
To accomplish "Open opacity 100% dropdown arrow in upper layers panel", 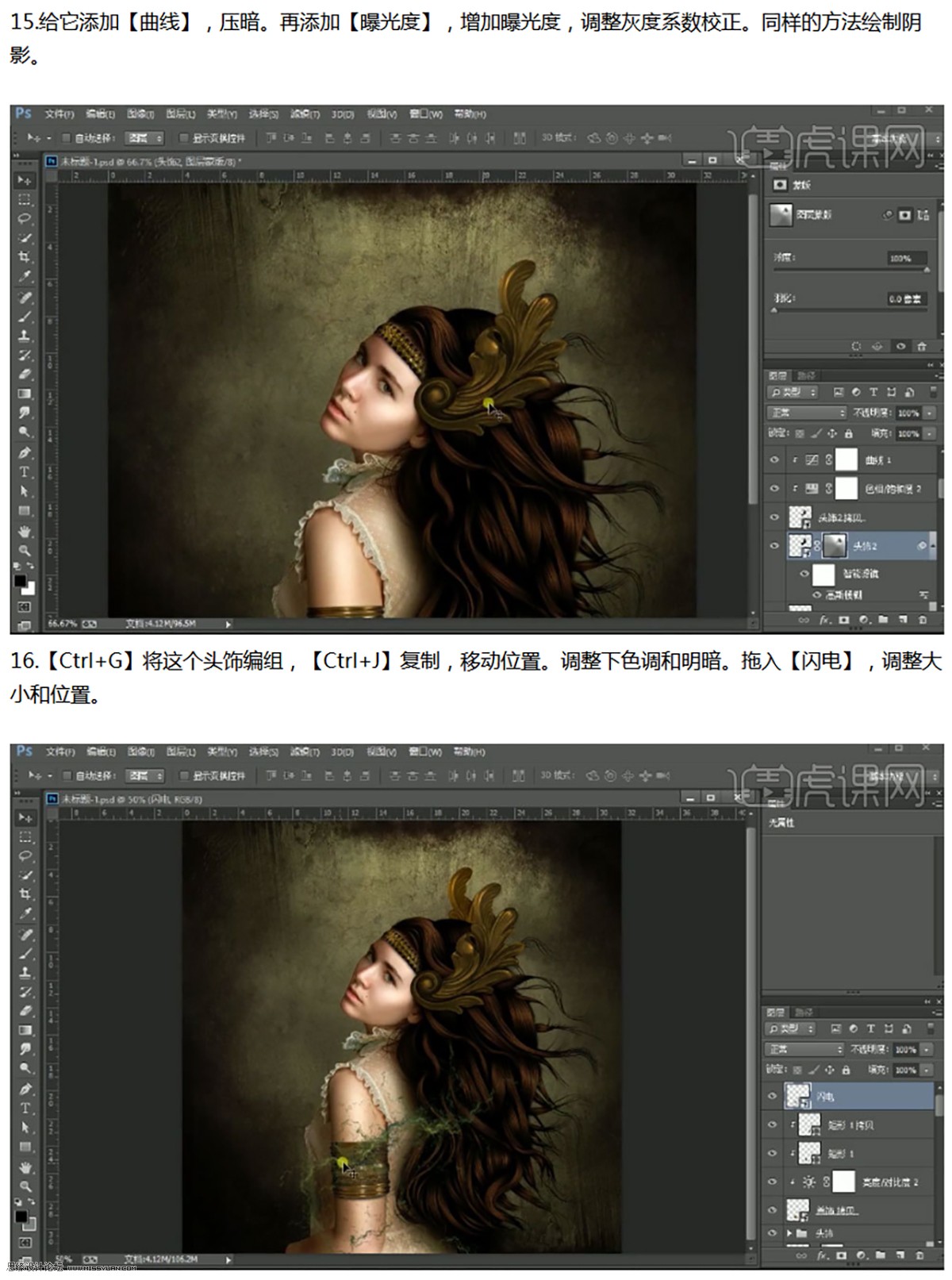I will (x=929, y=413).
